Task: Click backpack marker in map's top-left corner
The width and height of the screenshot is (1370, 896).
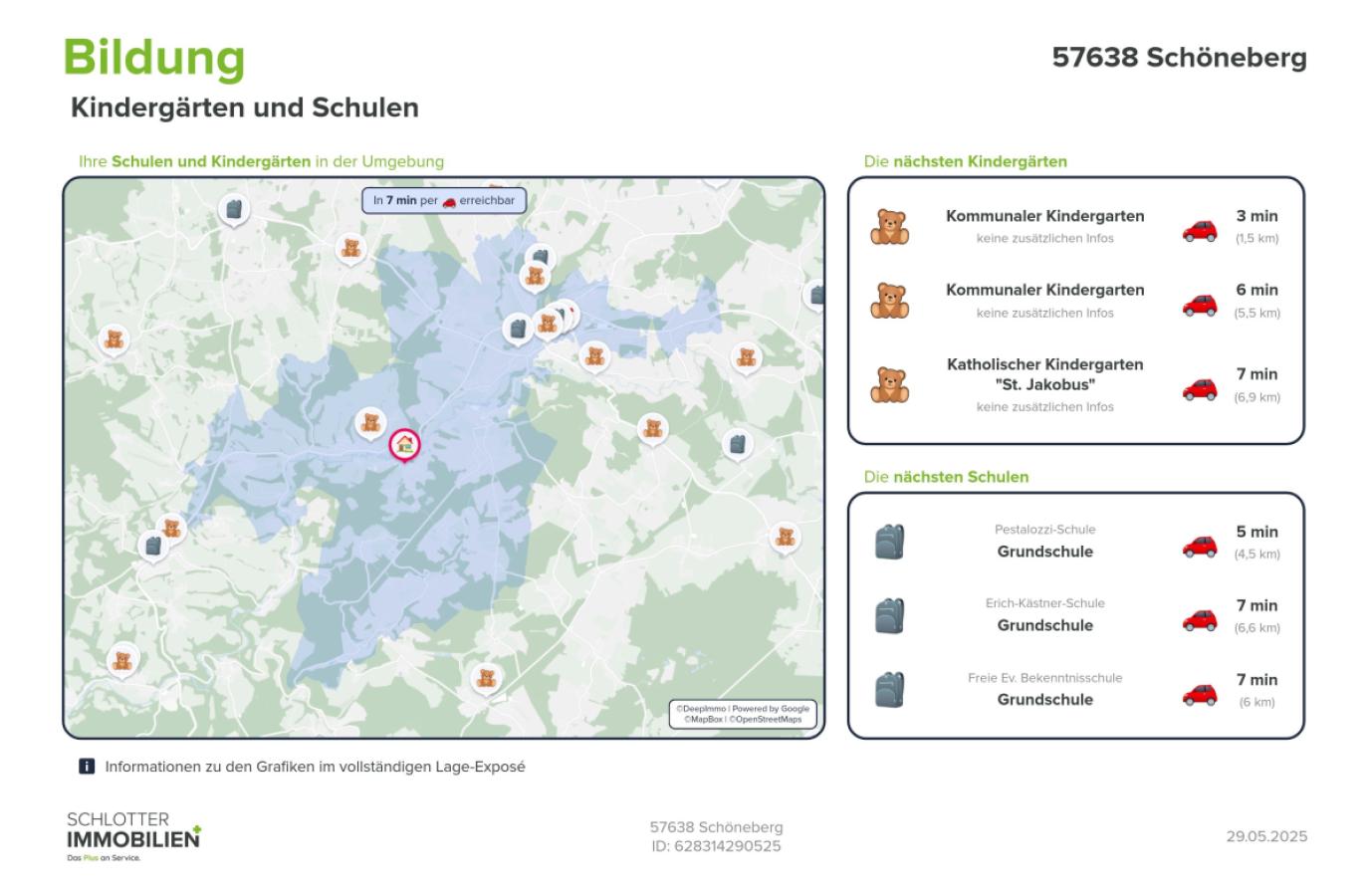Action: 233,210
